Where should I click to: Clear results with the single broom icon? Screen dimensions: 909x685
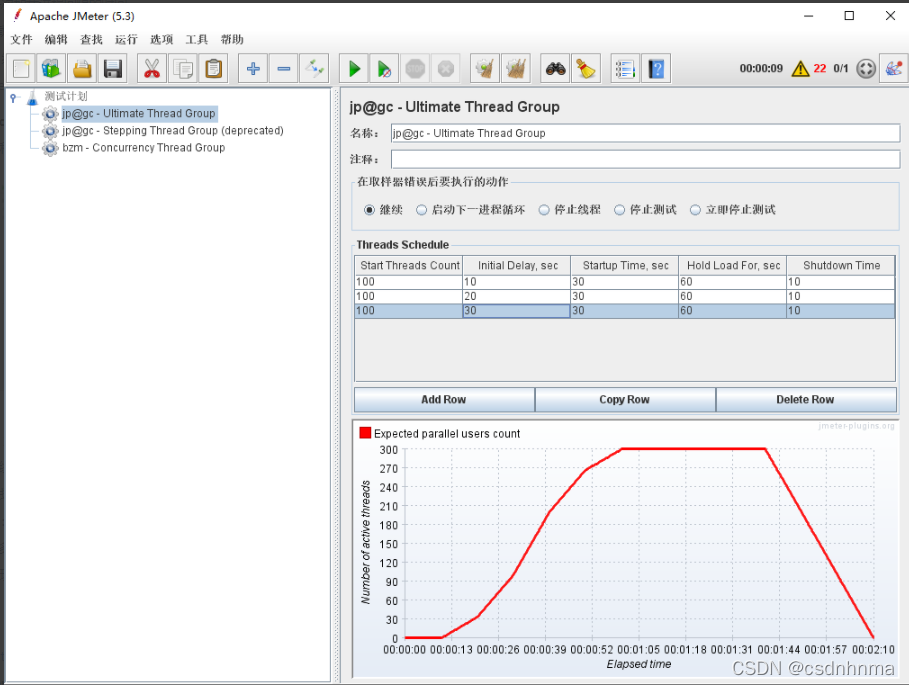(x=485, y=69)
